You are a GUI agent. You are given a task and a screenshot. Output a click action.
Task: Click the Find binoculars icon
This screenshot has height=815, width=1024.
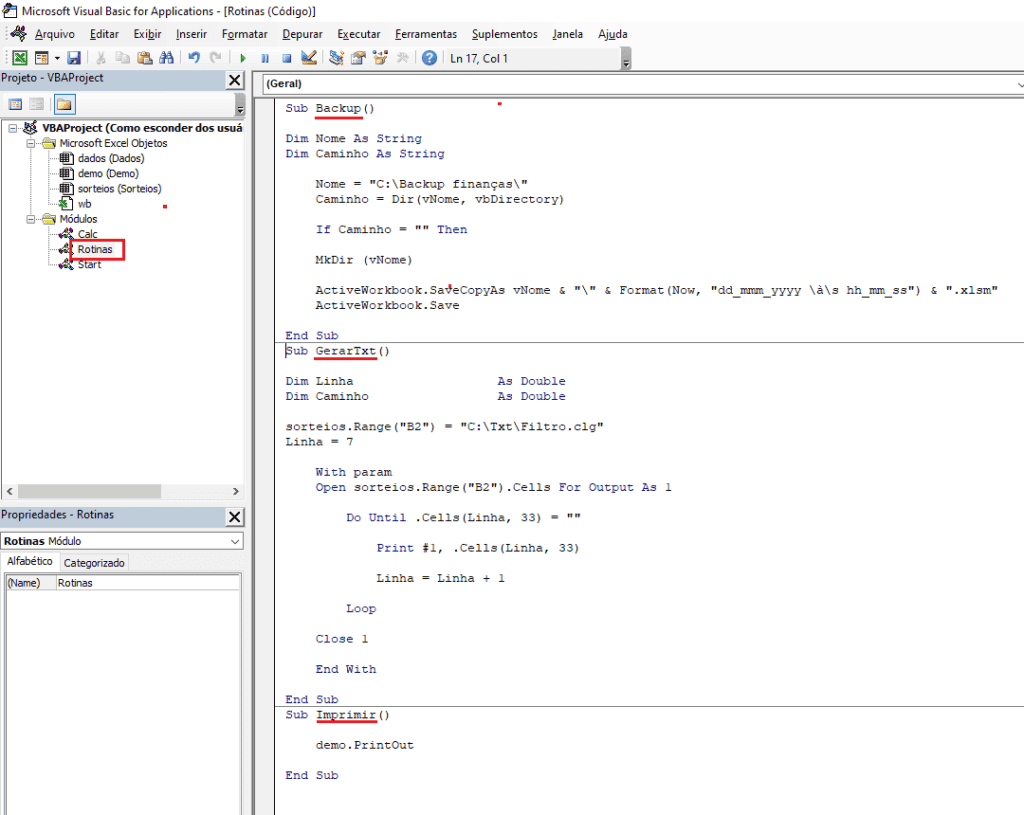pos(168,58)
